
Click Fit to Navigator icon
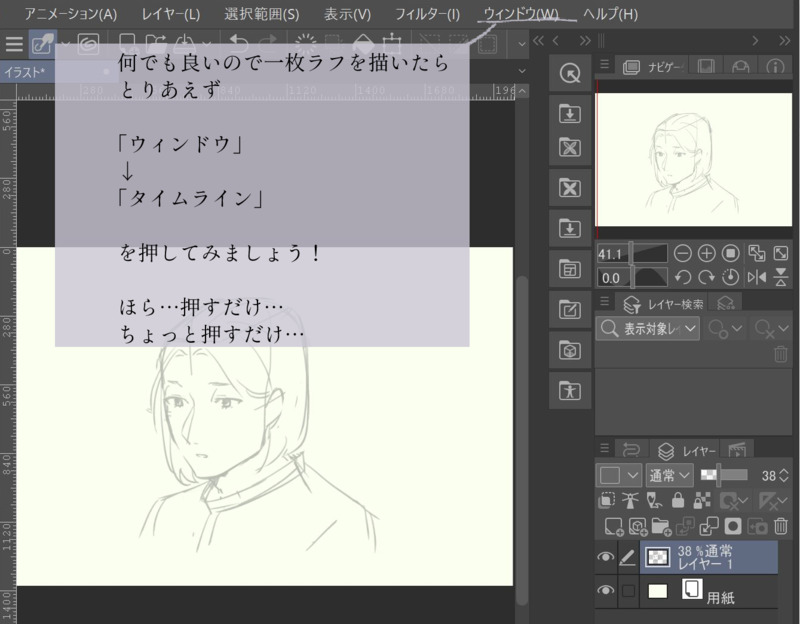757,253
